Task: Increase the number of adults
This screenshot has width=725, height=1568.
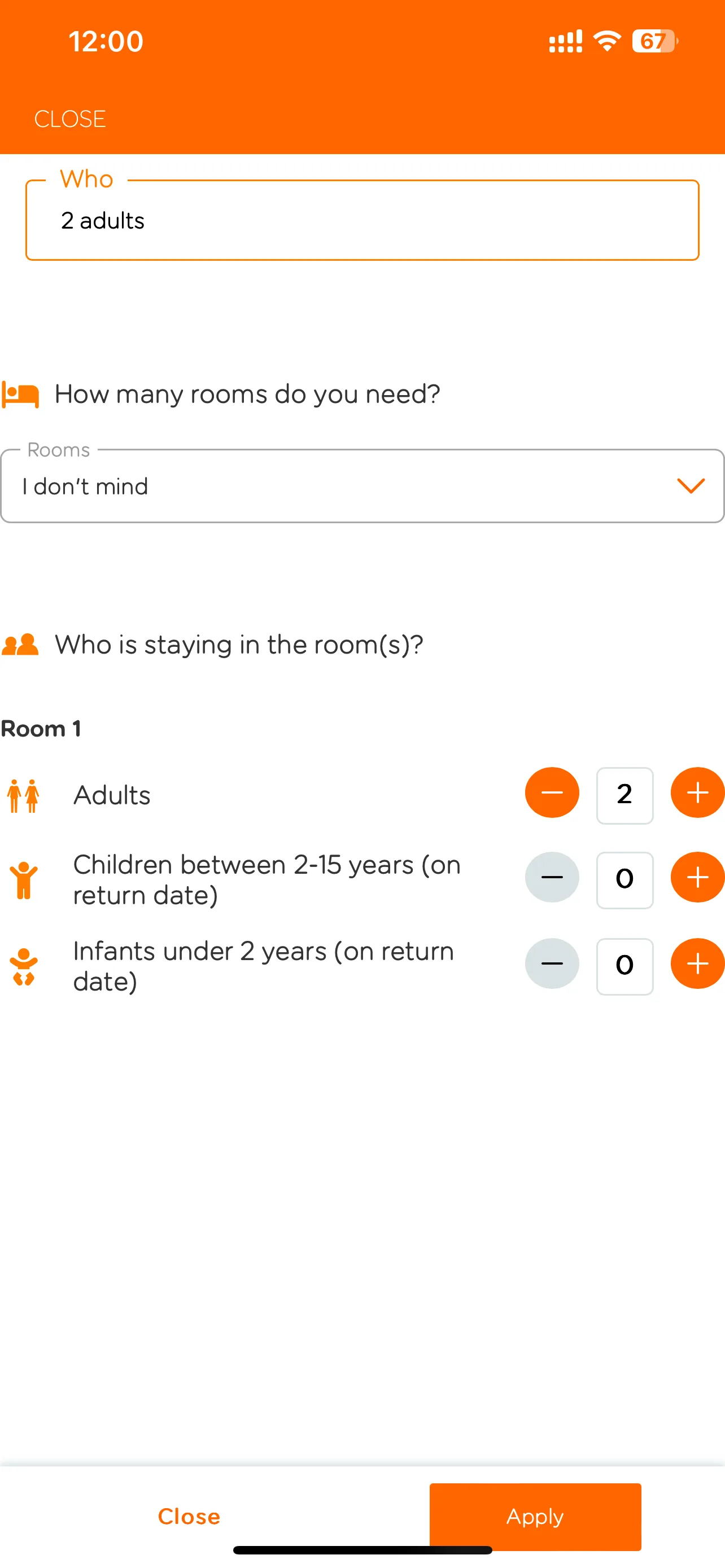Action: point(697,792)
